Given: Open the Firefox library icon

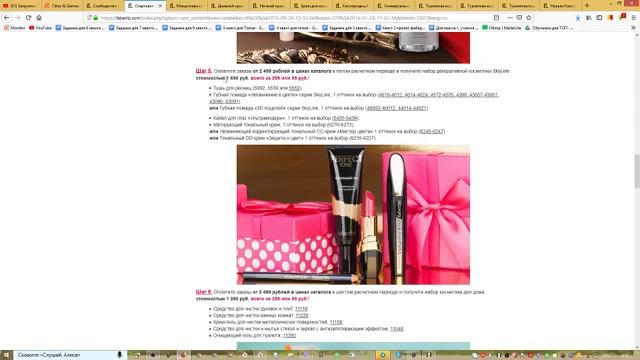Looking at the screenshot, I should tap(589, 18).
